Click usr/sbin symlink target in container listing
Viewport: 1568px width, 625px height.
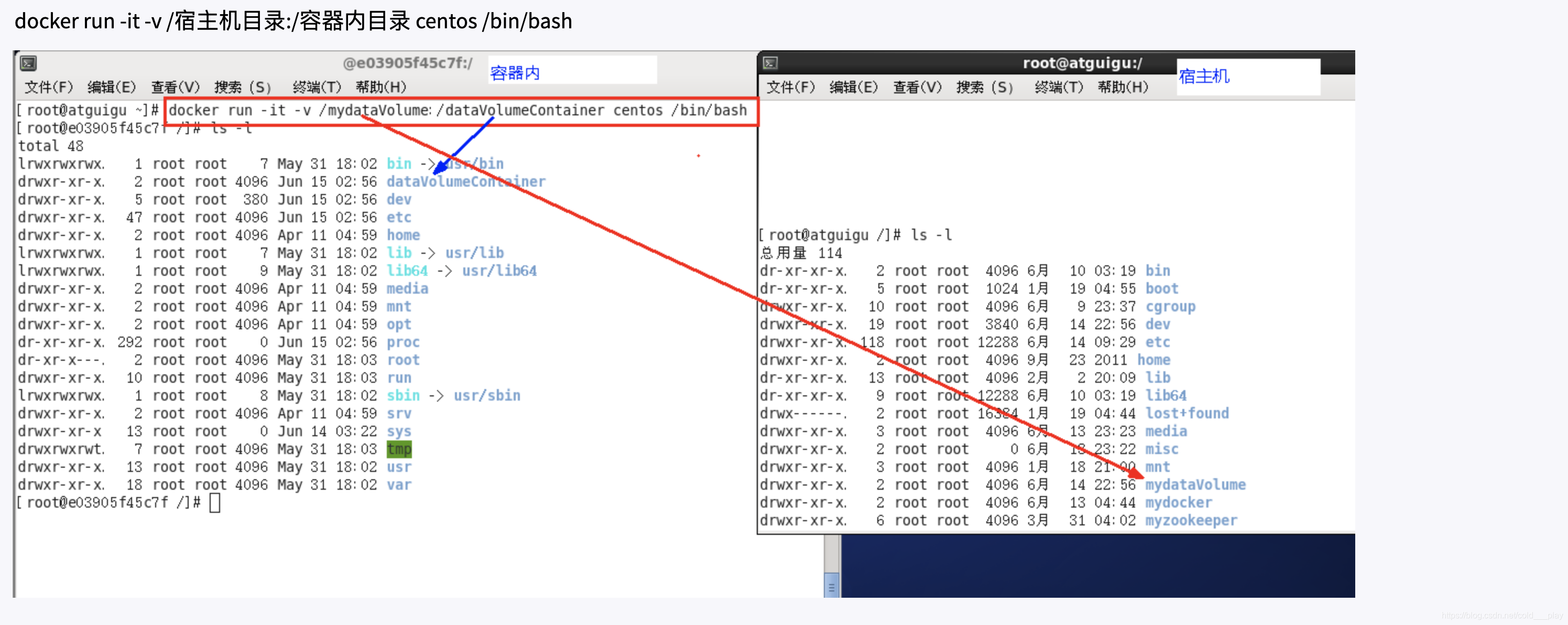pos(487,395)
